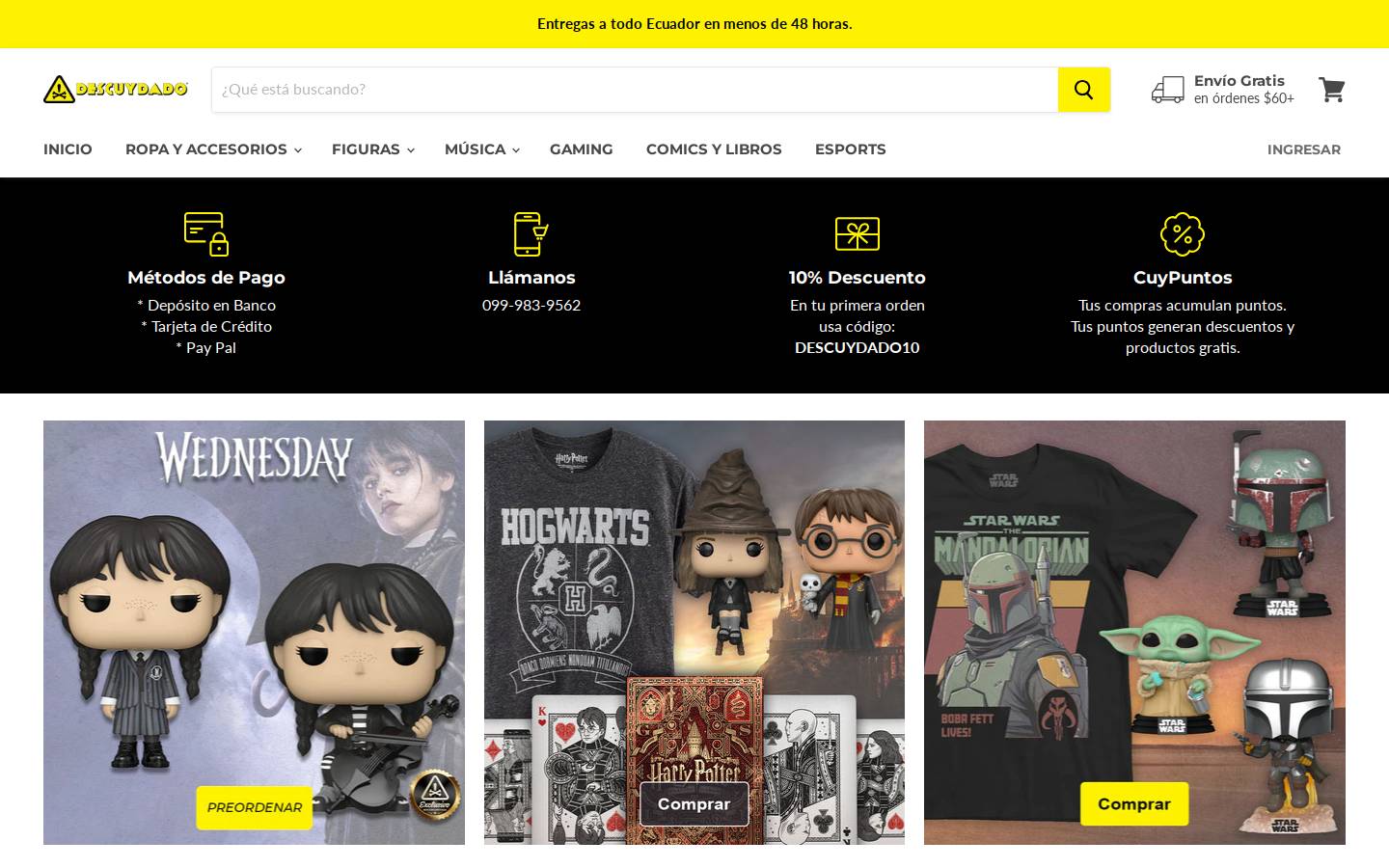Click the INGRESAR login link
The height and width of the screenshot is (868, 1389).
pyautogui.click(x=1304, y=149)
